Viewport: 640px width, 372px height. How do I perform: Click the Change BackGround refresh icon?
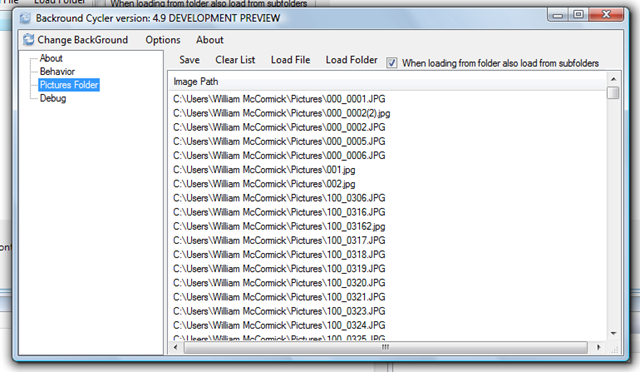point(29,40)
